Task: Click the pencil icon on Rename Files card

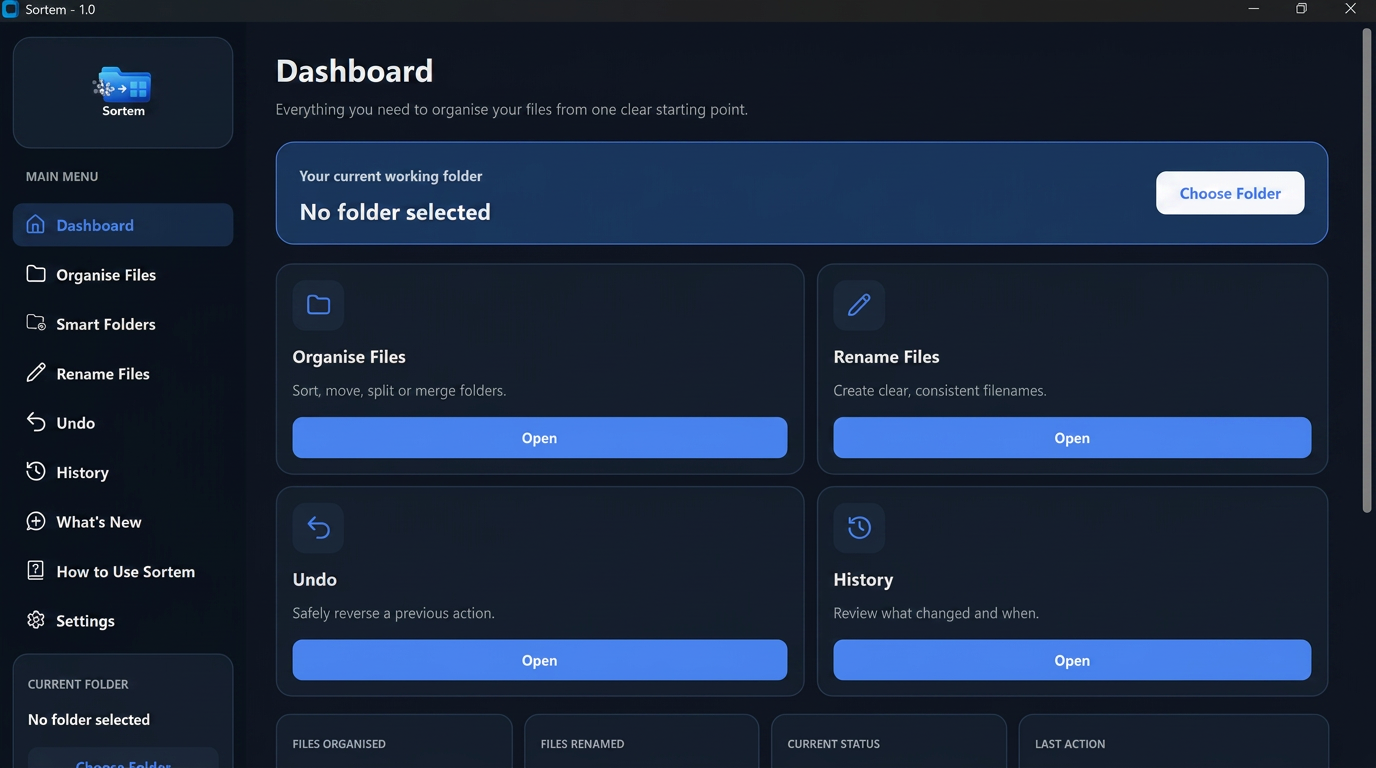Action: (x=859, y=305)
